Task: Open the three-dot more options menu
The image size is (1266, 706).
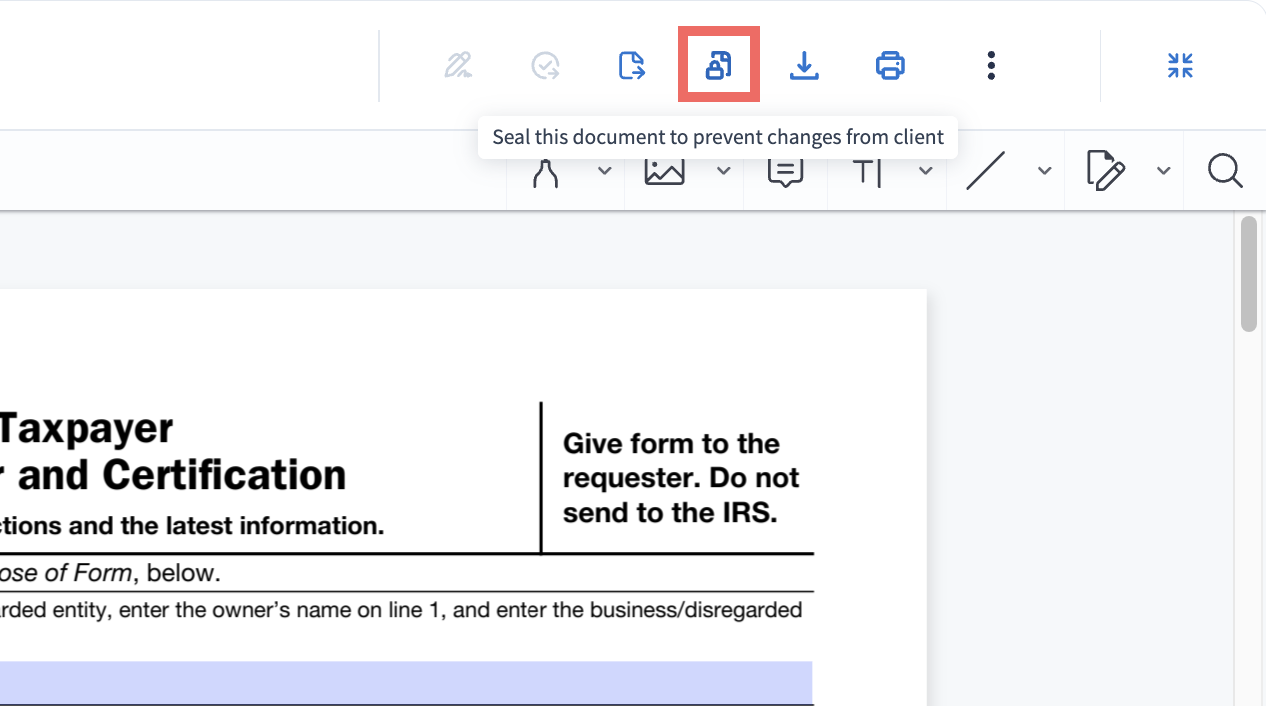Action: tap(991, 66)
